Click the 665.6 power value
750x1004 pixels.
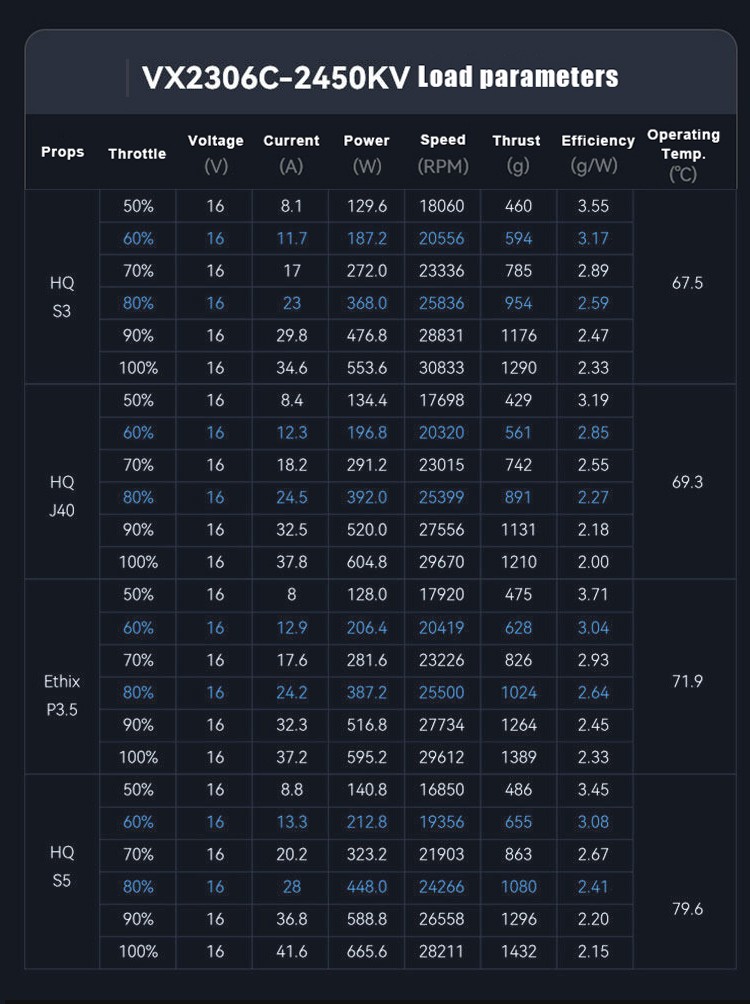[366, 952]
